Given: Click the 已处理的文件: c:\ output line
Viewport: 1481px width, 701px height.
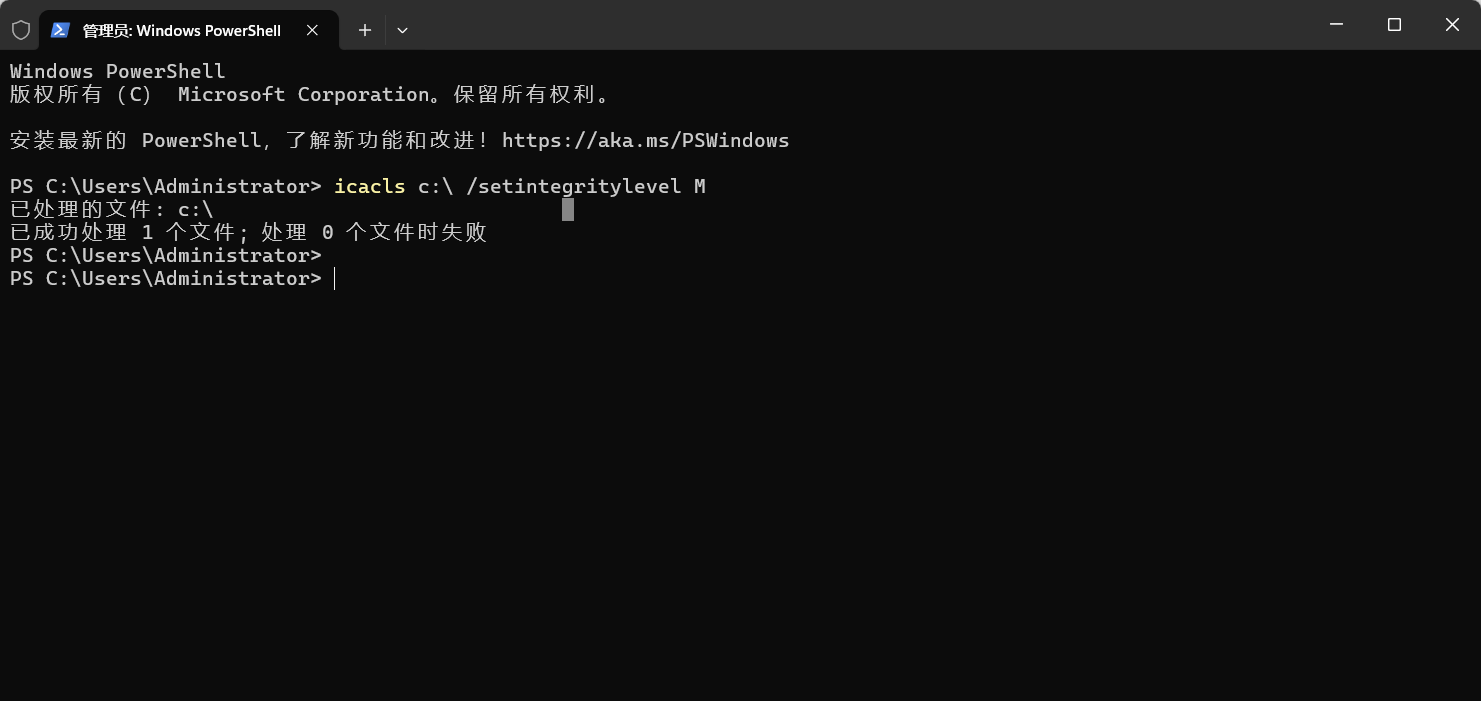Looking at the screenshot, I should click(112, 209).
